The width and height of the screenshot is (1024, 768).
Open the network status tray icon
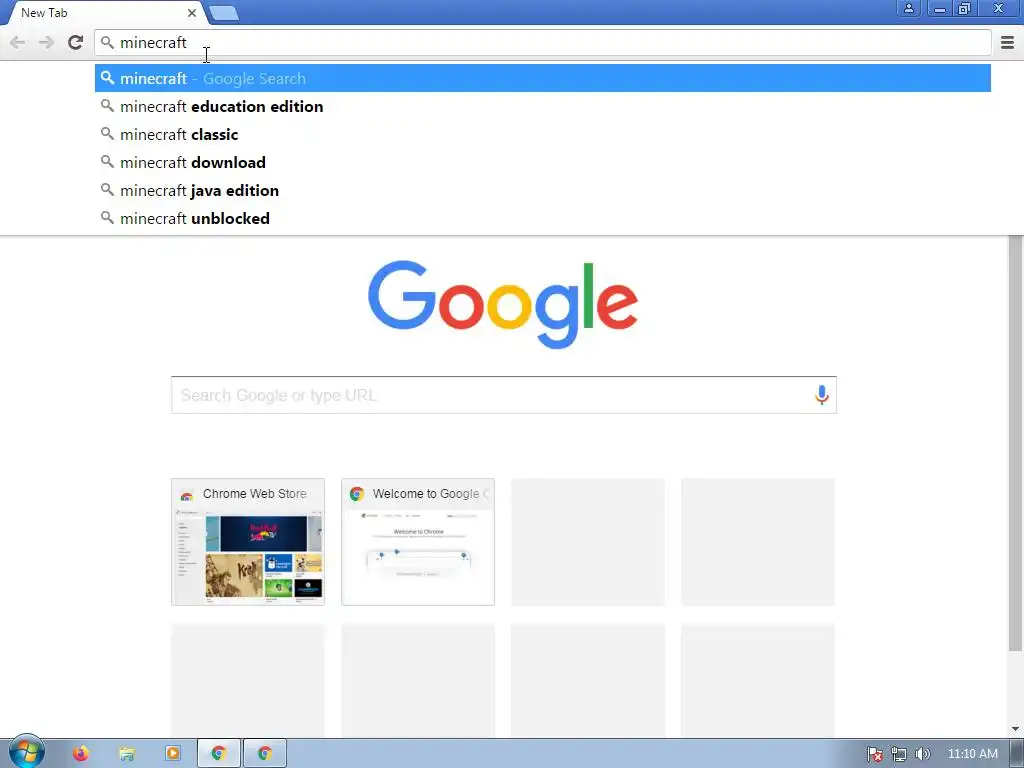899,754
